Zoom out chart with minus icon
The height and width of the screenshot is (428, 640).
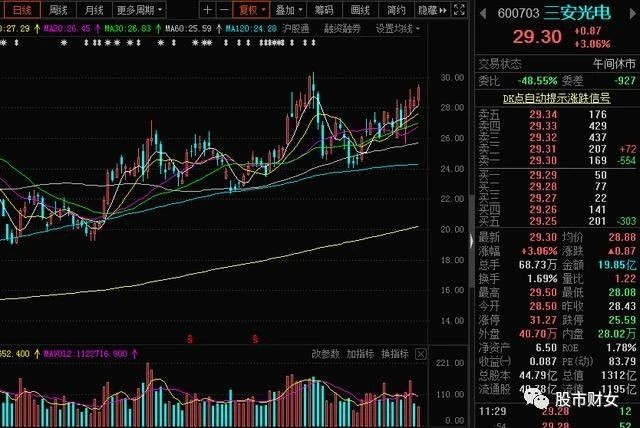[224, 9]
